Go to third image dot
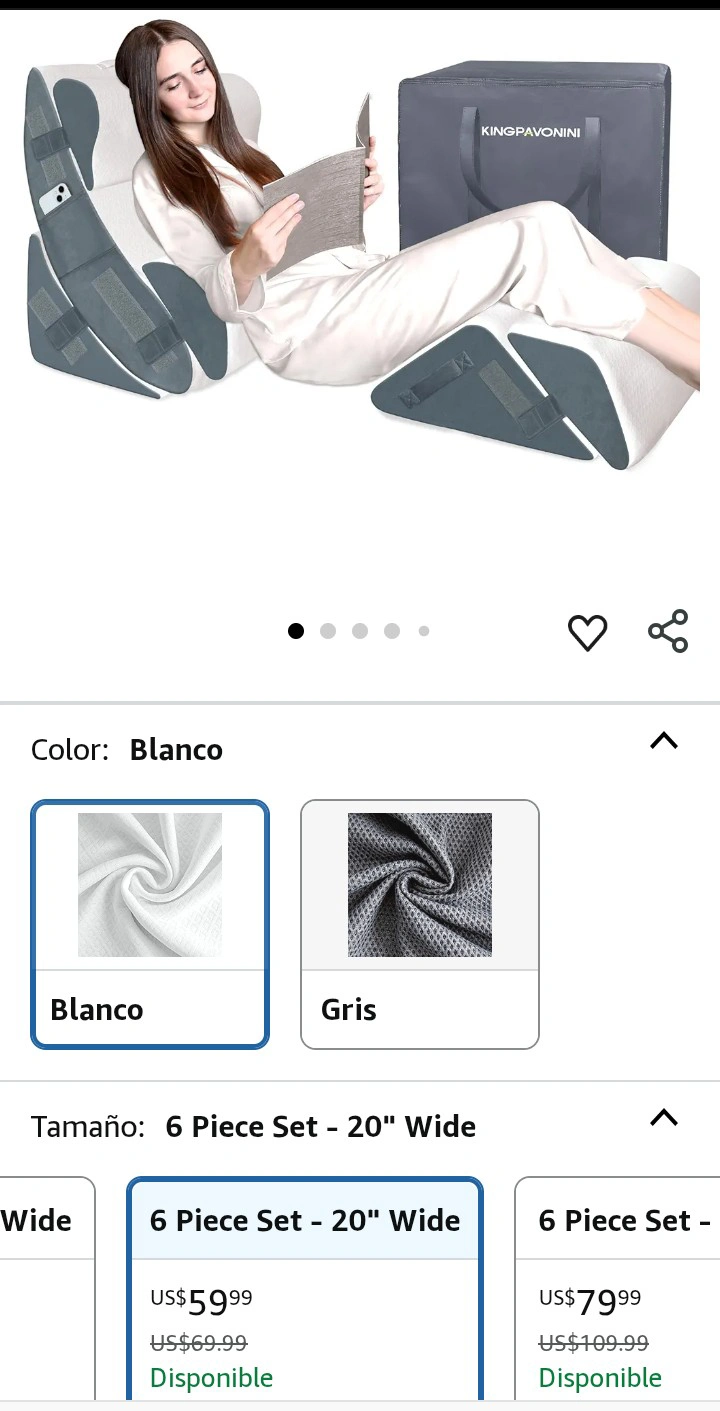 pos(360,631)
